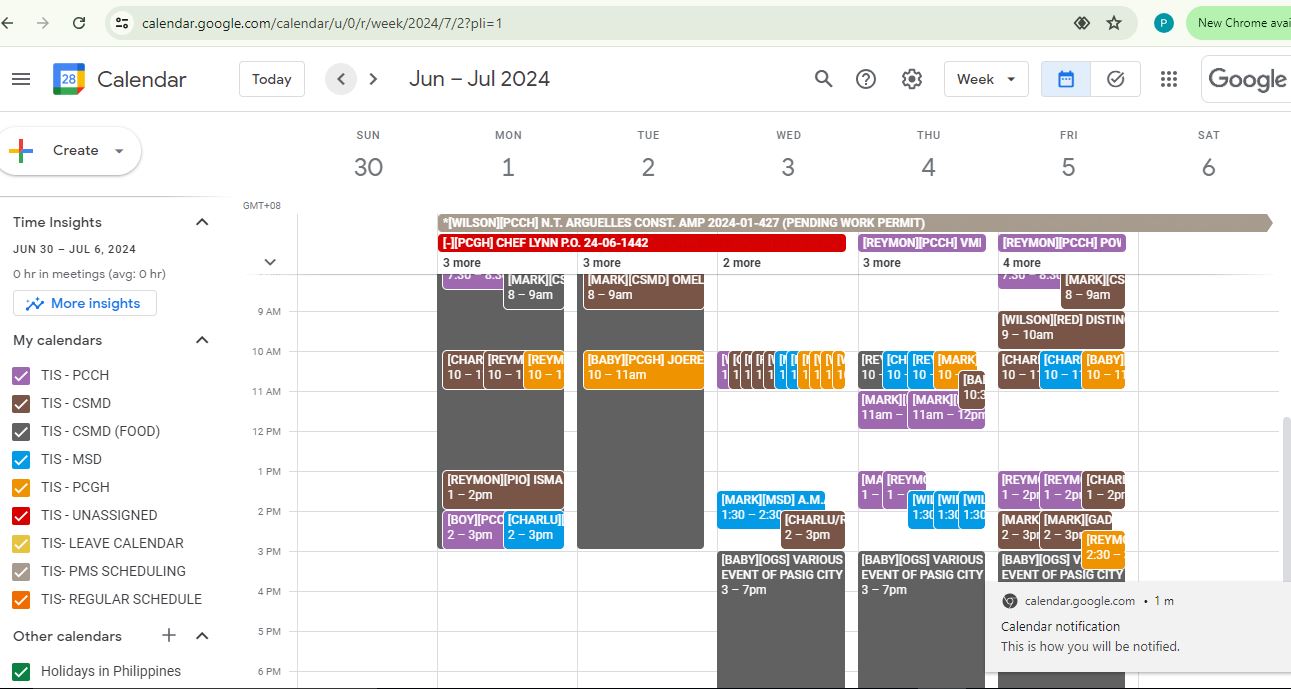Viewport: 1291px width, 689px height.
Task: Add other calendars plus icon
Action: point(169,636)
